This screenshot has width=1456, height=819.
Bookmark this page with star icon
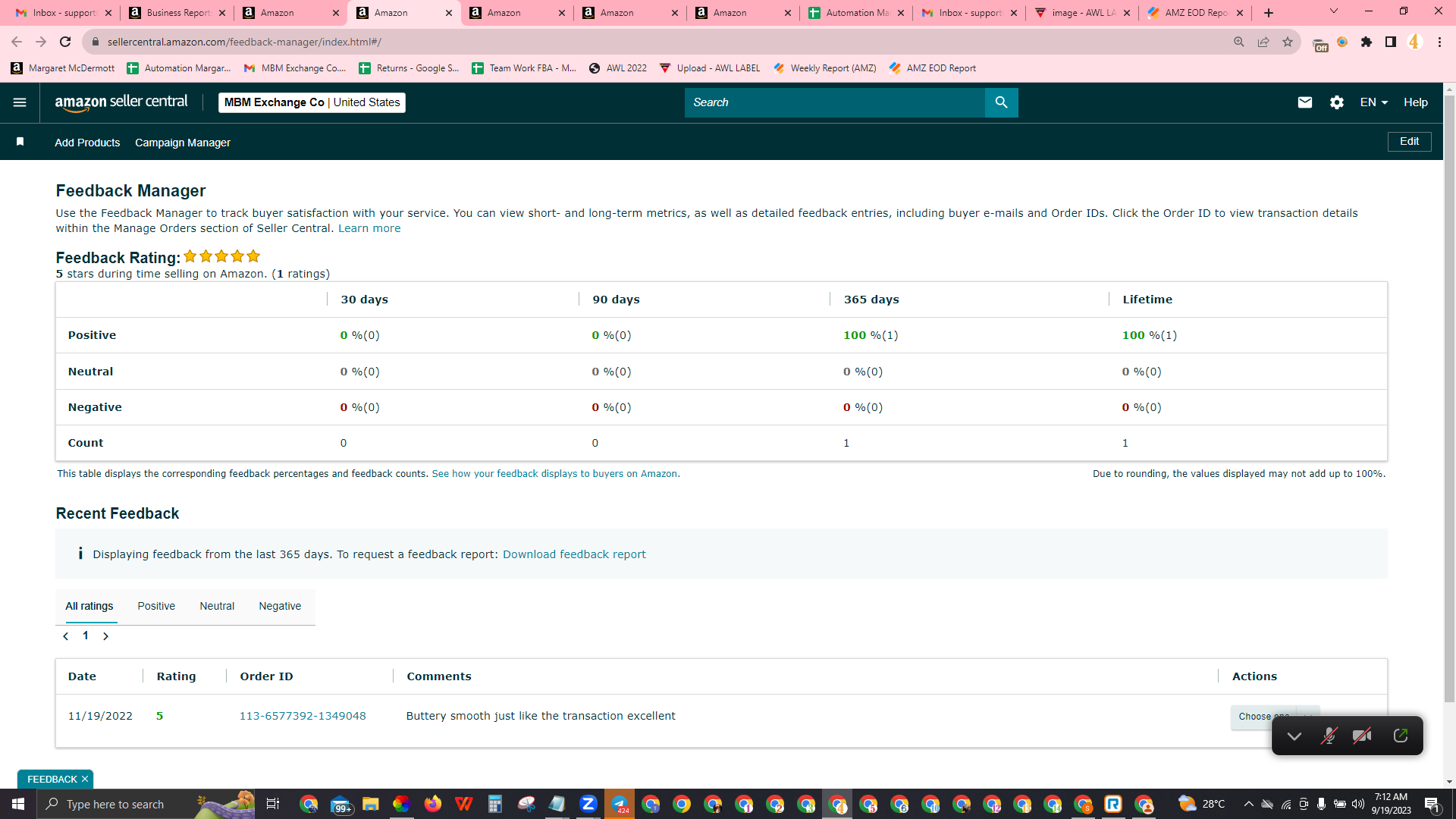coord(1288,42)
